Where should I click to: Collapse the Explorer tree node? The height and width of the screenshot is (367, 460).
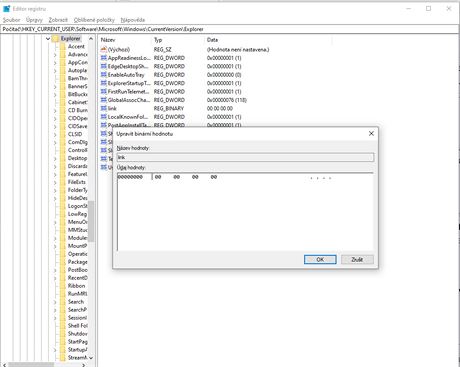[x=48, y=39]
